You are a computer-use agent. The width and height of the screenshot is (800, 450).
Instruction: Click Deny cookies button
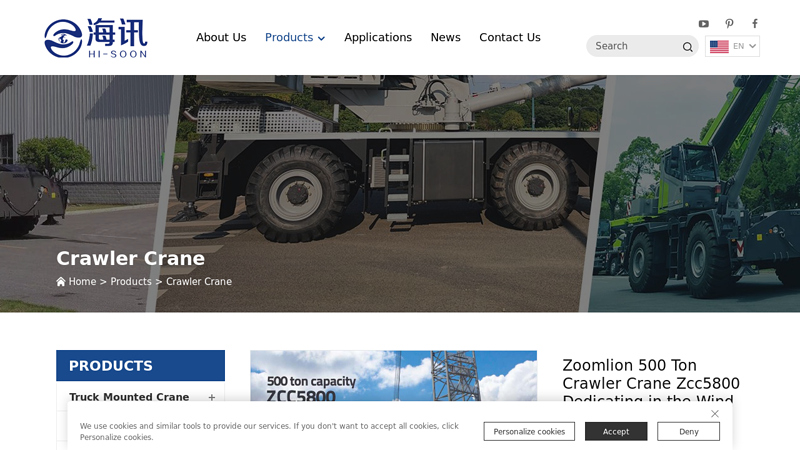pyautogui.click(x=688, y=432)
